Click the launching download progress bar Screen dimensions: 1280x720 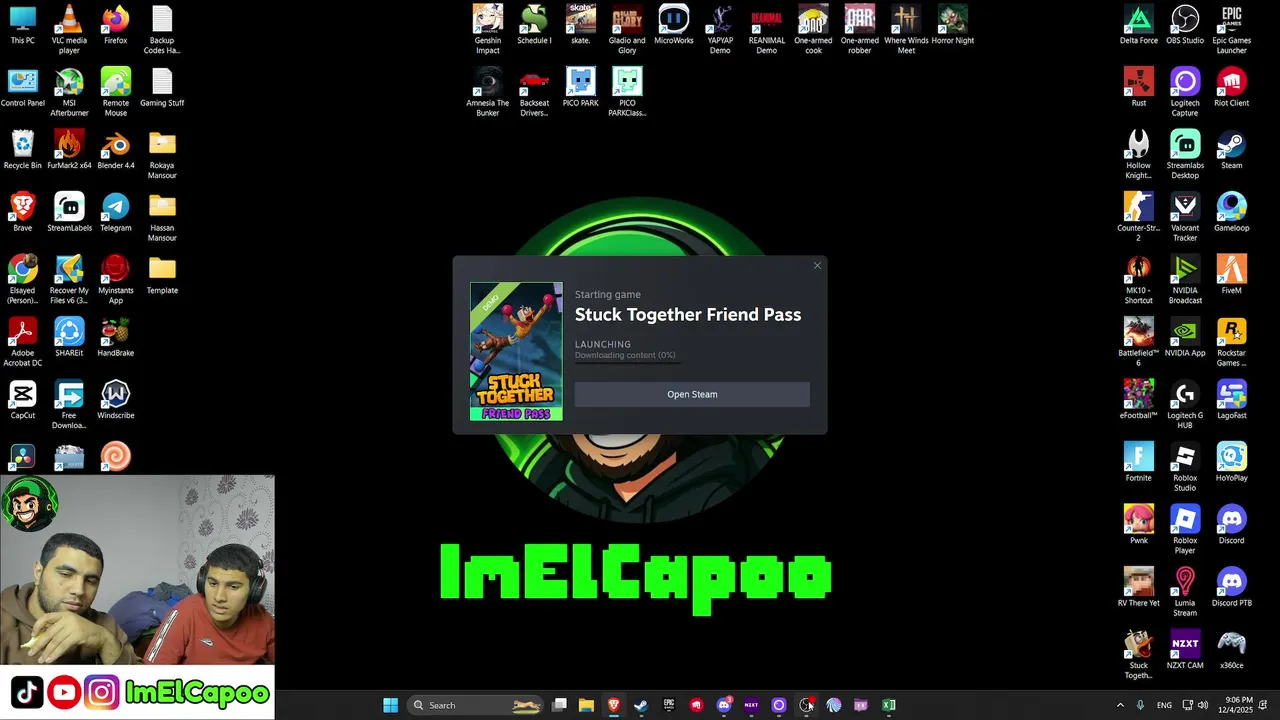[627, 361]
